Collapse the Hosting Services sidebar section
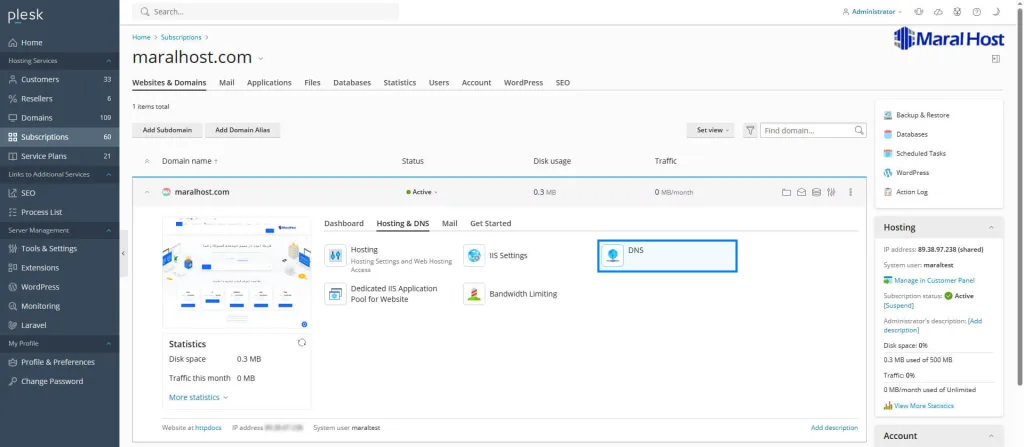Screen dimensions: 1024x447 click(x=108, y=61)
